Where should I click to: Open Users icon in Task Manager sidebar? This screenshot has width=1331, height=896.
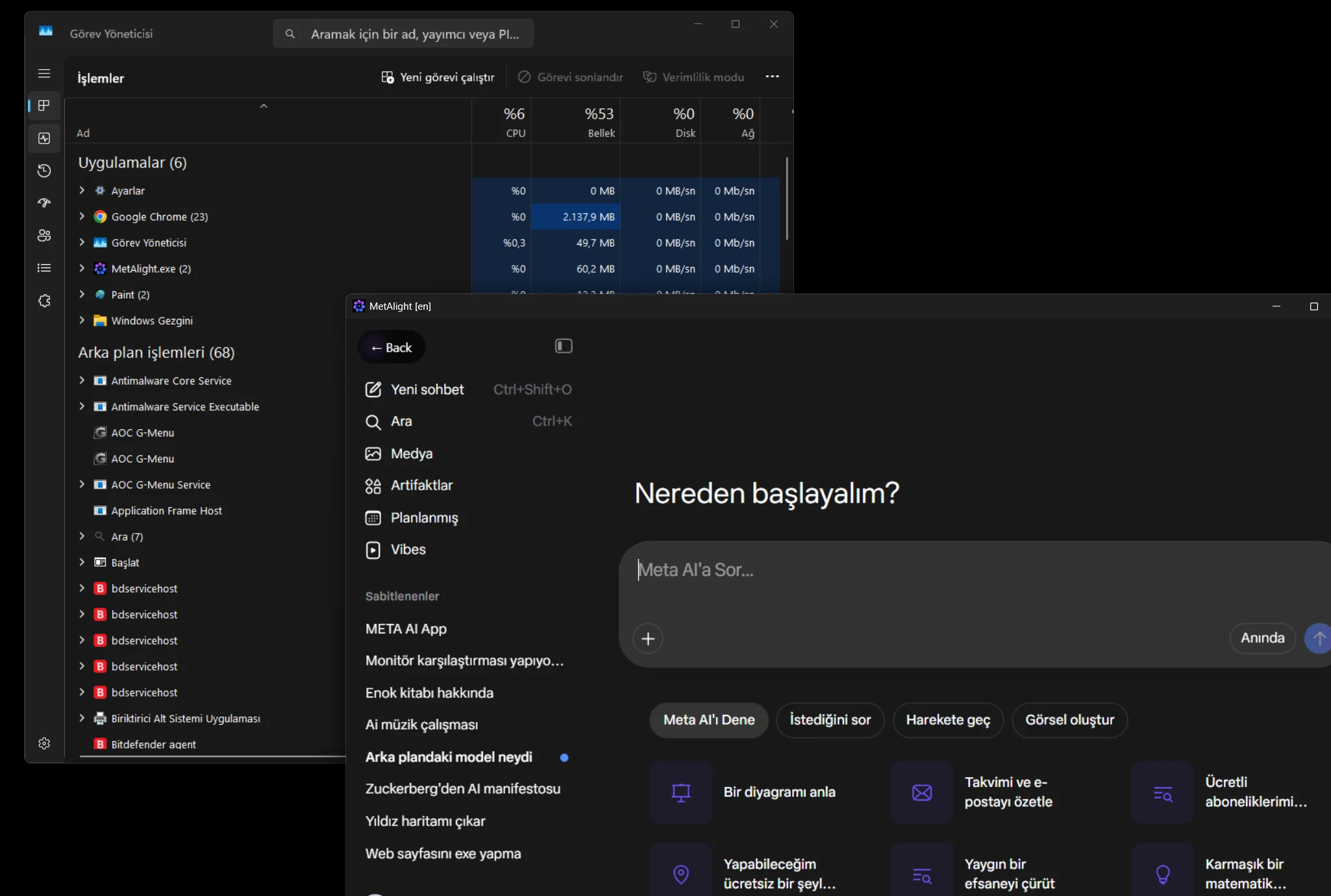[44, 236]
